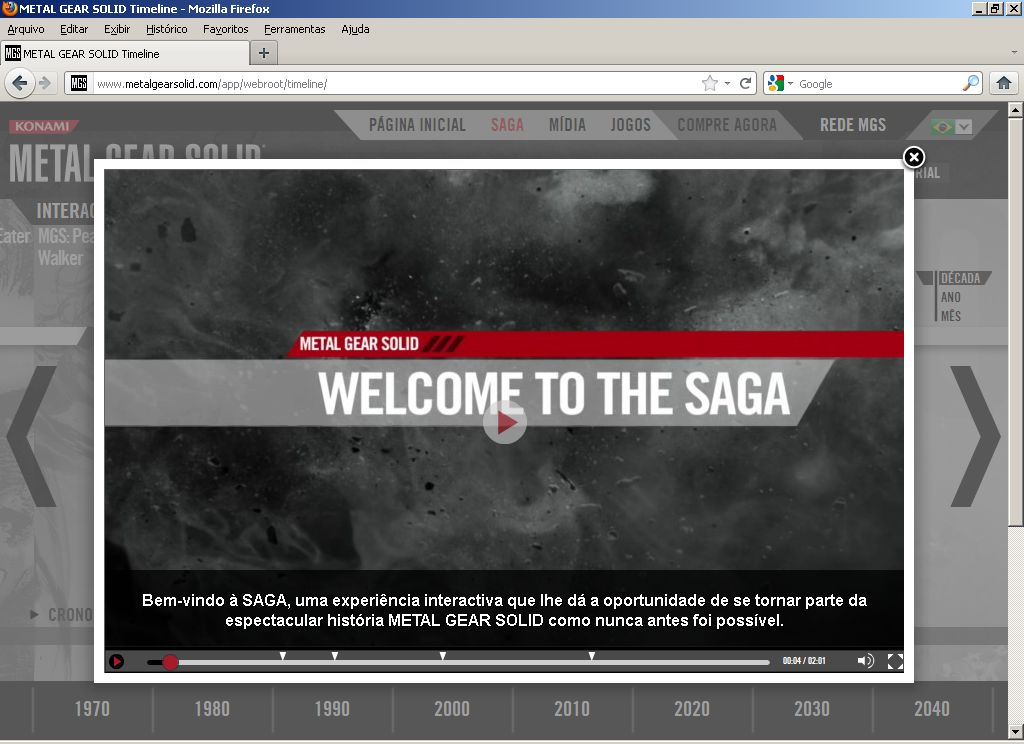Click the large center play button on video
Image resolution: width=1024 pixels, height=744 pixels.
click(505, 423)
